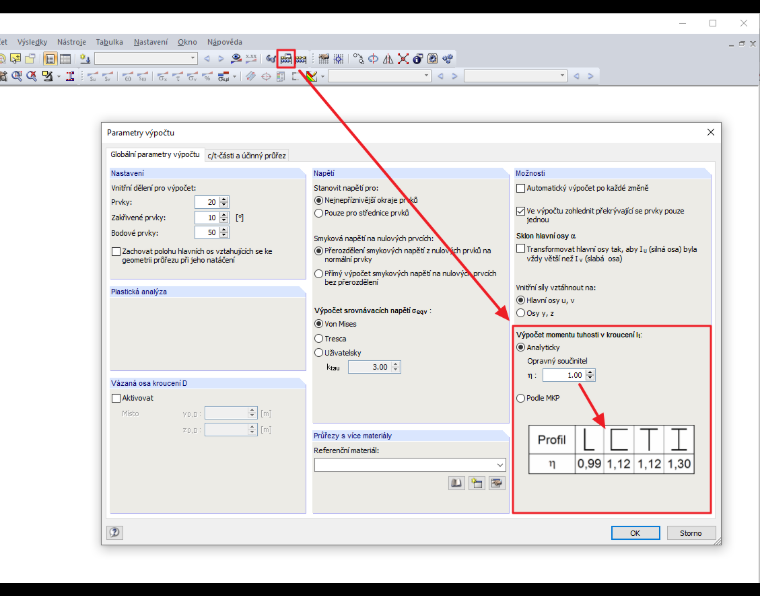Open the second toolbar row rightmost combo box
760x596 pixels.
[x=516, y=76]
